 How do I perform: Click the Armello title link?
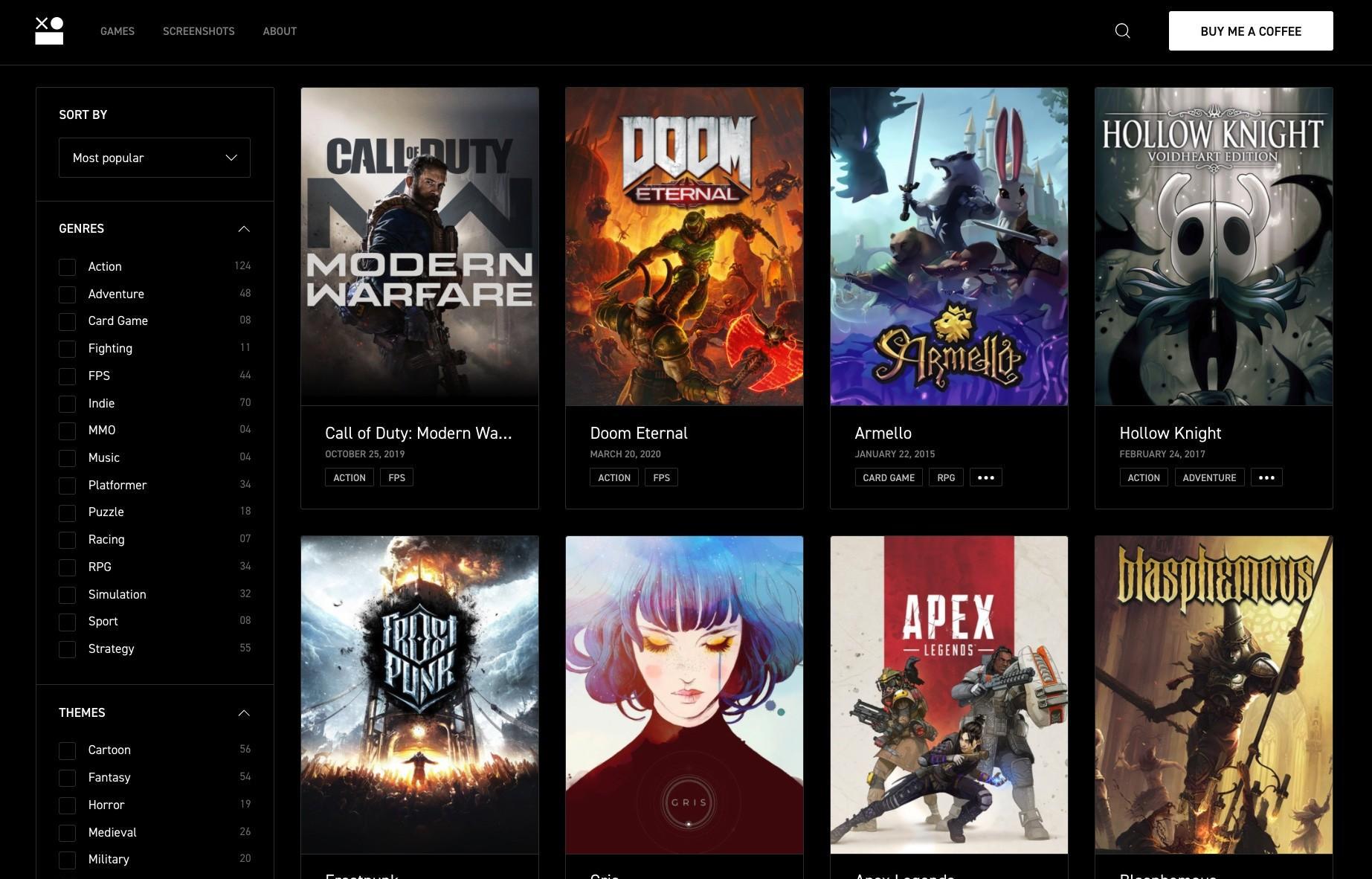(x=883, y=433)
